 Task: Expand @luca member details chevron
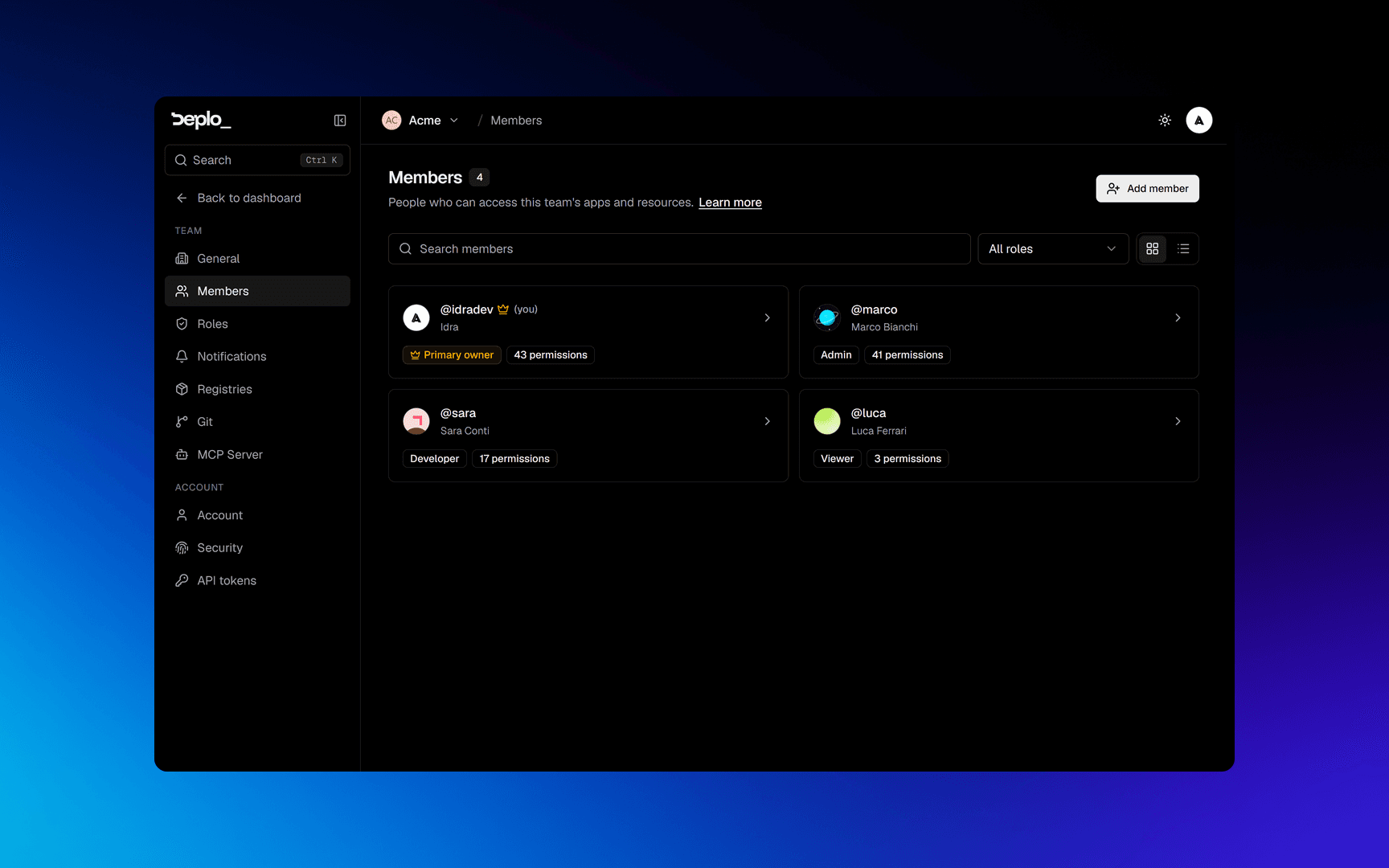[x=1178, y=421]
